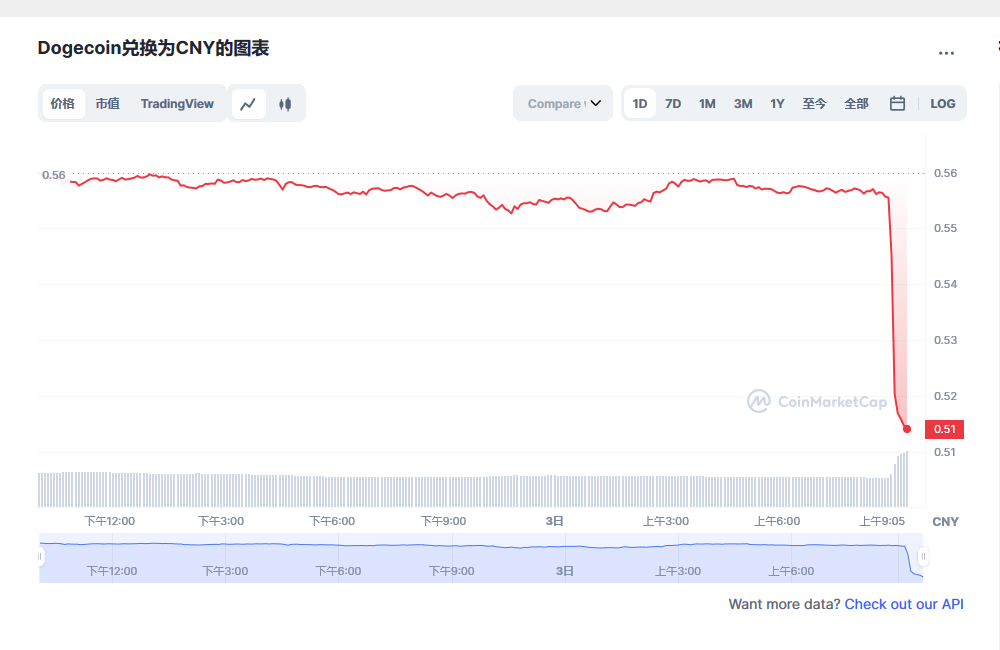Show the 全部 (all) time range
This screenshot has width=1000, height=650.
pyautogui.click(x=856, y=103)
